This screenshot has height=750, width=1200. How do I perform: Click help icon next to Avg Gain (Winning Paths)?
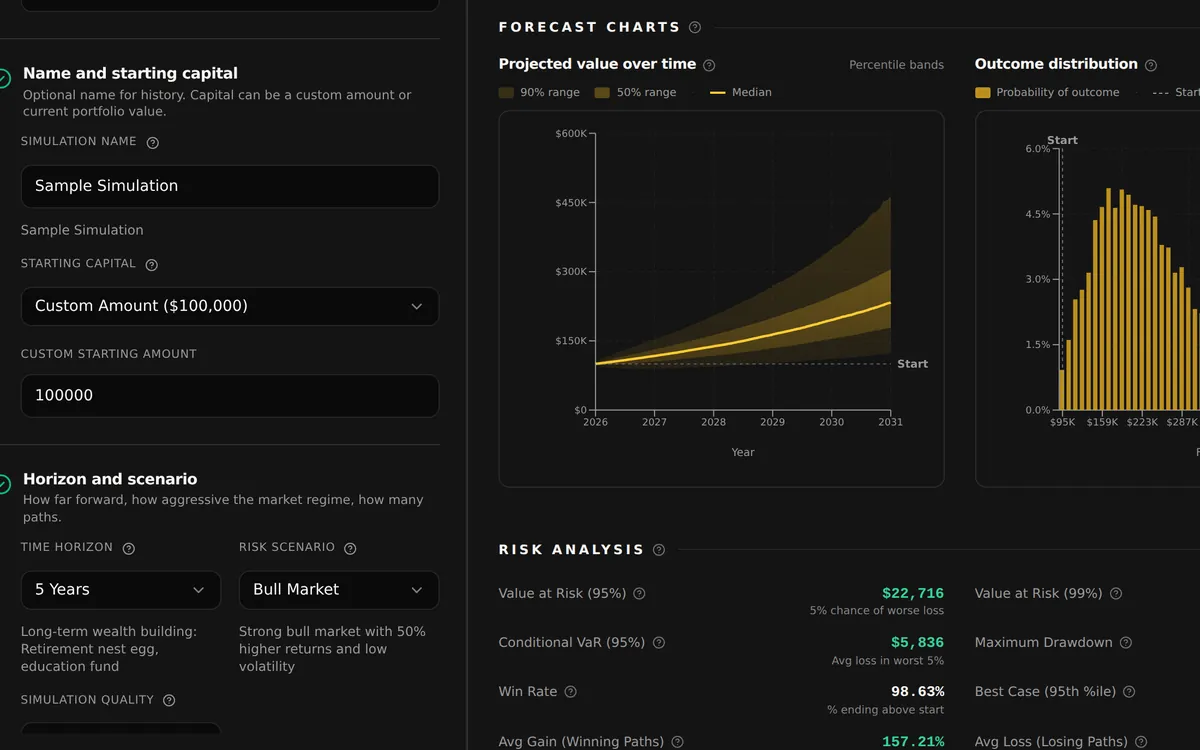click(x=678, y=742)
